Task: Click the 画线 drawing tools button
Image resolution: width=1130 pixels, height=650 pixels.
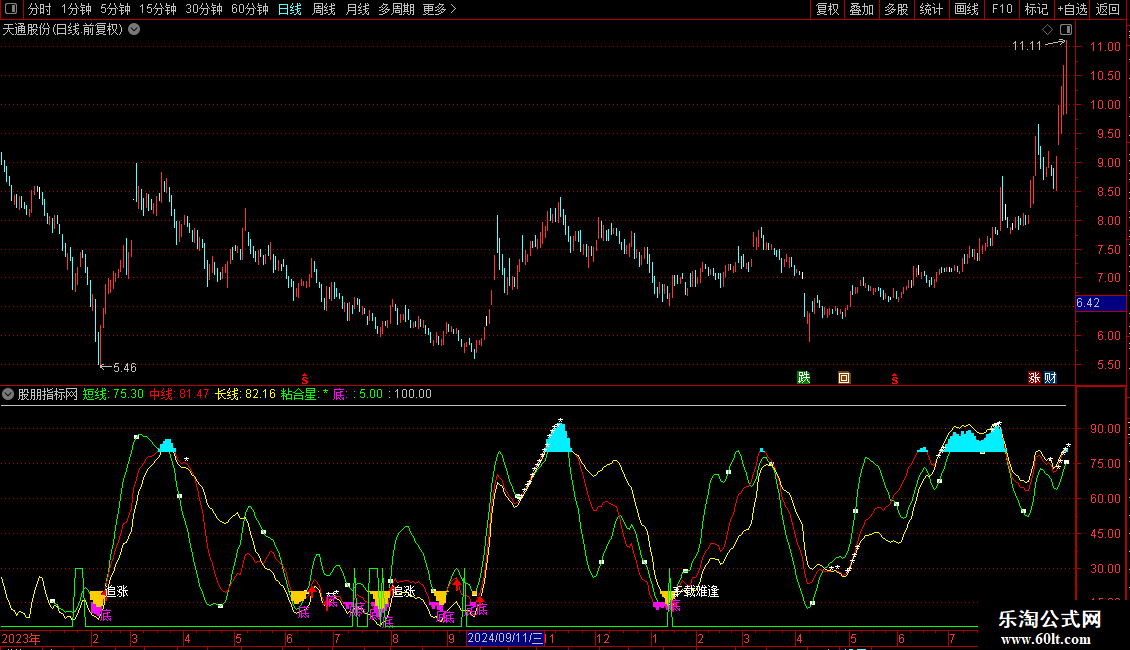Action: coord(966,10)
